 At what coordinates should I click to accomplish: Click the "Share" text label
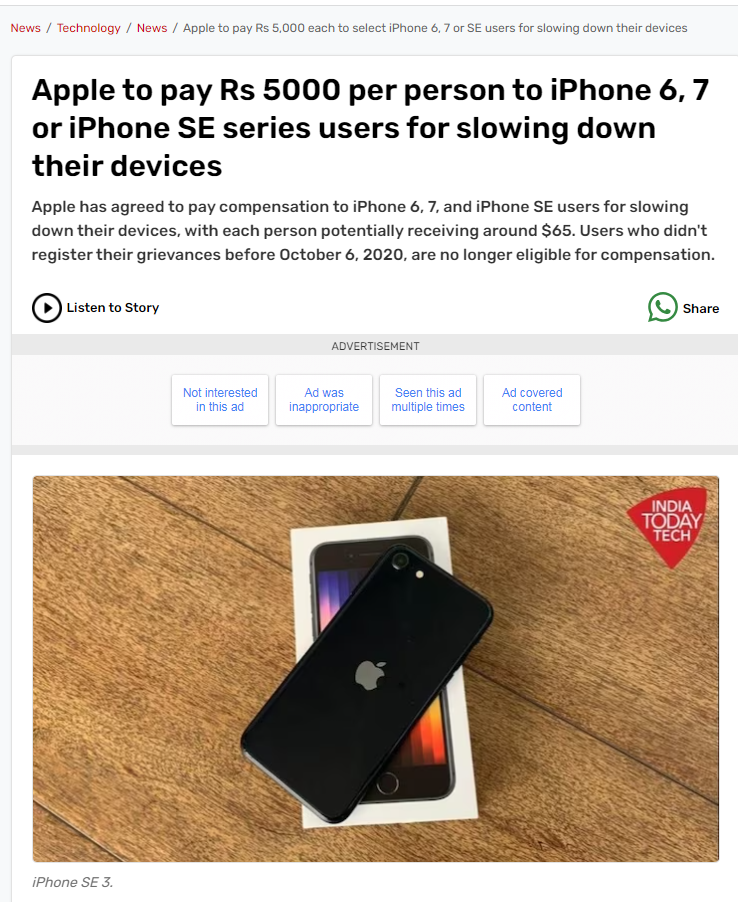coord(701,308)
